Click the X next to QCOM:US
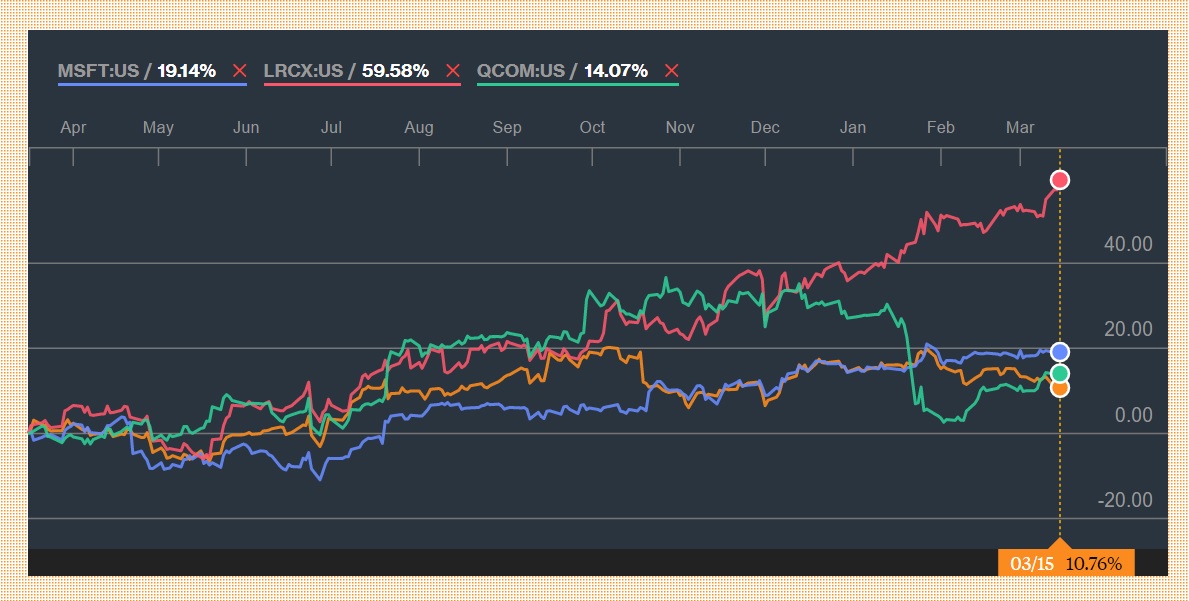 (x=671, y=71)
